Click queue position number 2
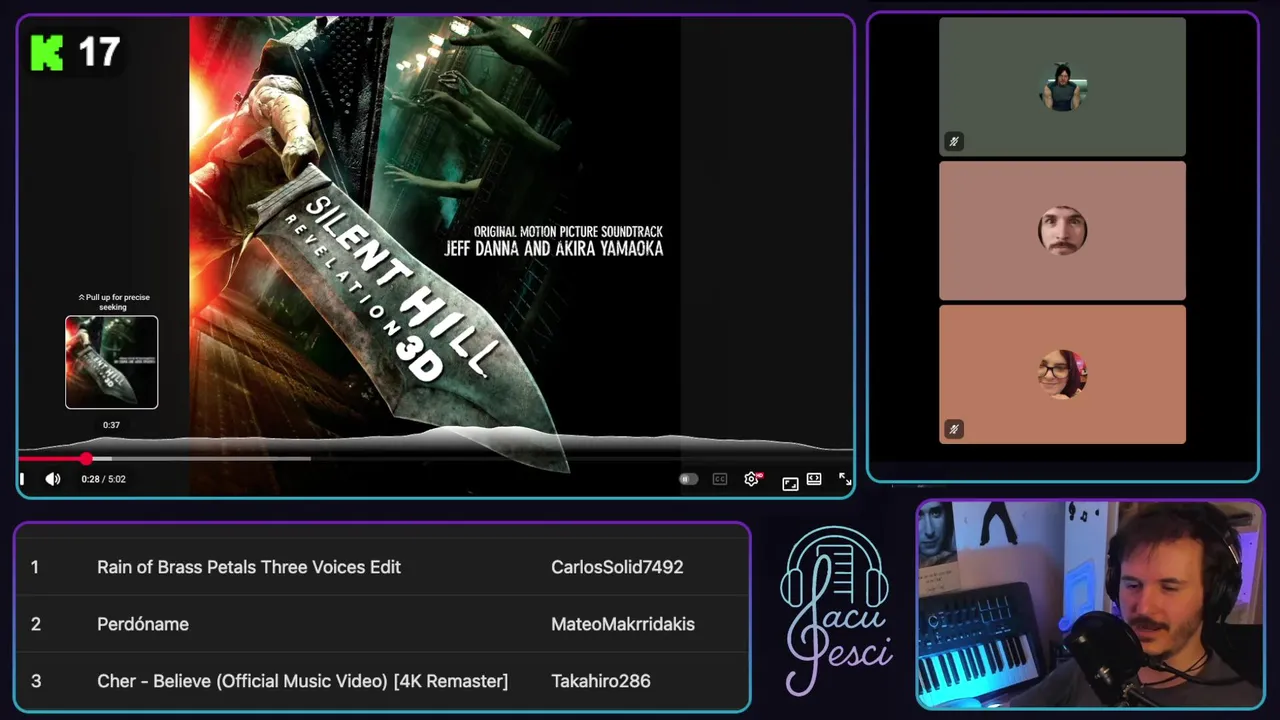Screen dimensions: 1280x720 click(x=36, y=624)
